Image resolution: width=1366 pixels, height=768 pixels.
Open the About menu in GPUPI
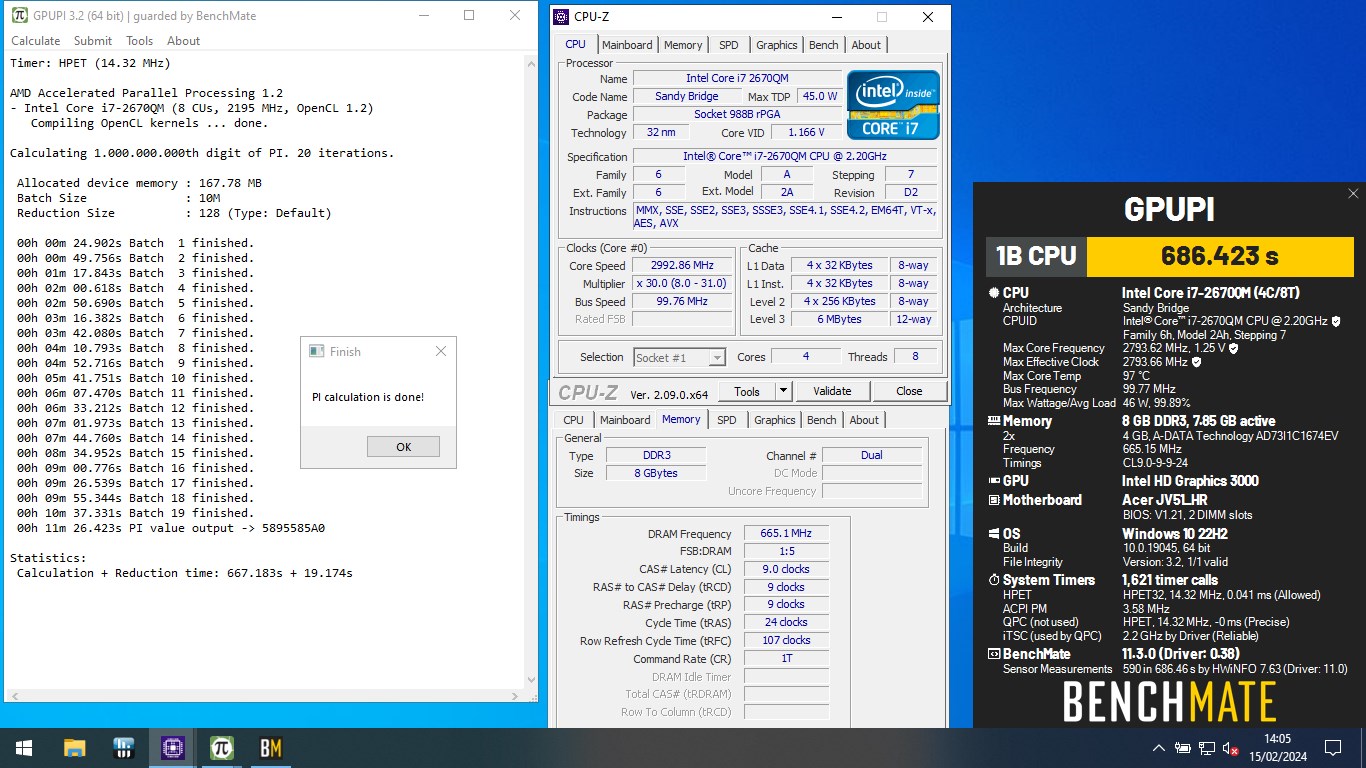pyautogui.click(x=183, y=41)
